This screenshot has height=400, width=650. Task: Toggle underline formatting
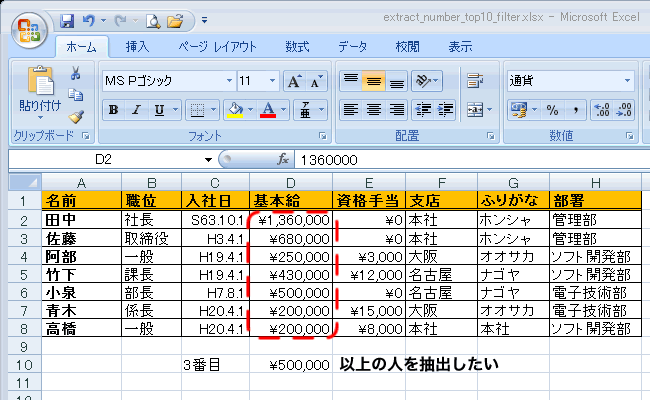pos(159,110)
